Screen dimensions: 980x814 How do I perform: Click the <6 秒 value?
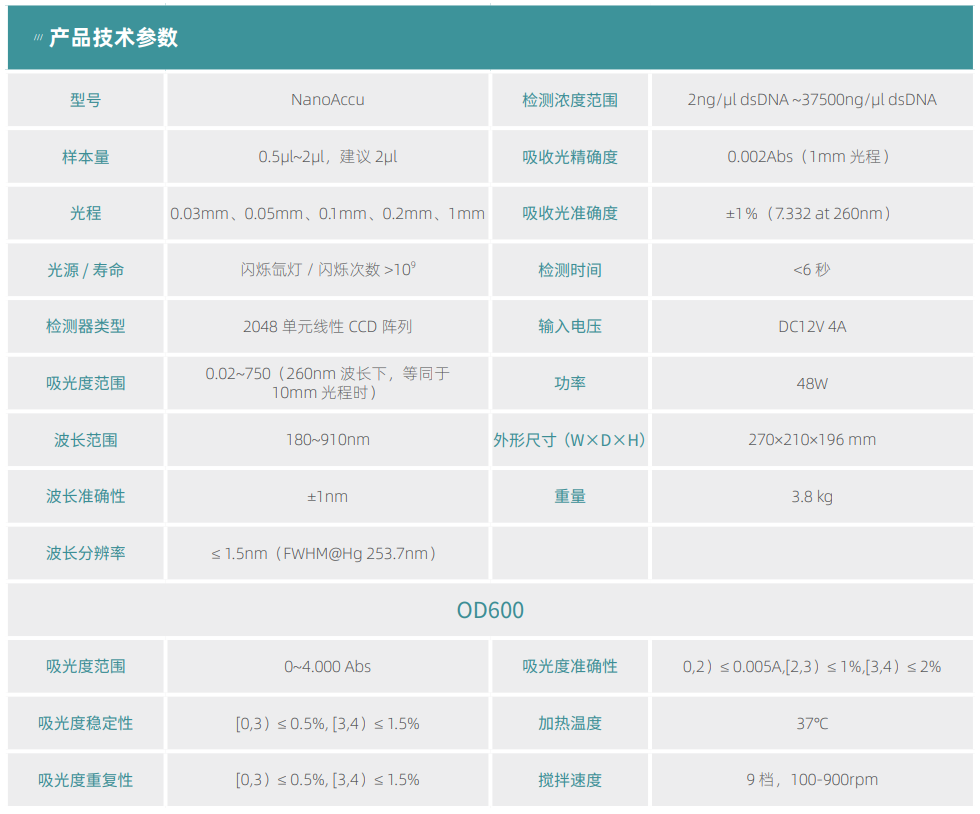[x=812, y=270]
